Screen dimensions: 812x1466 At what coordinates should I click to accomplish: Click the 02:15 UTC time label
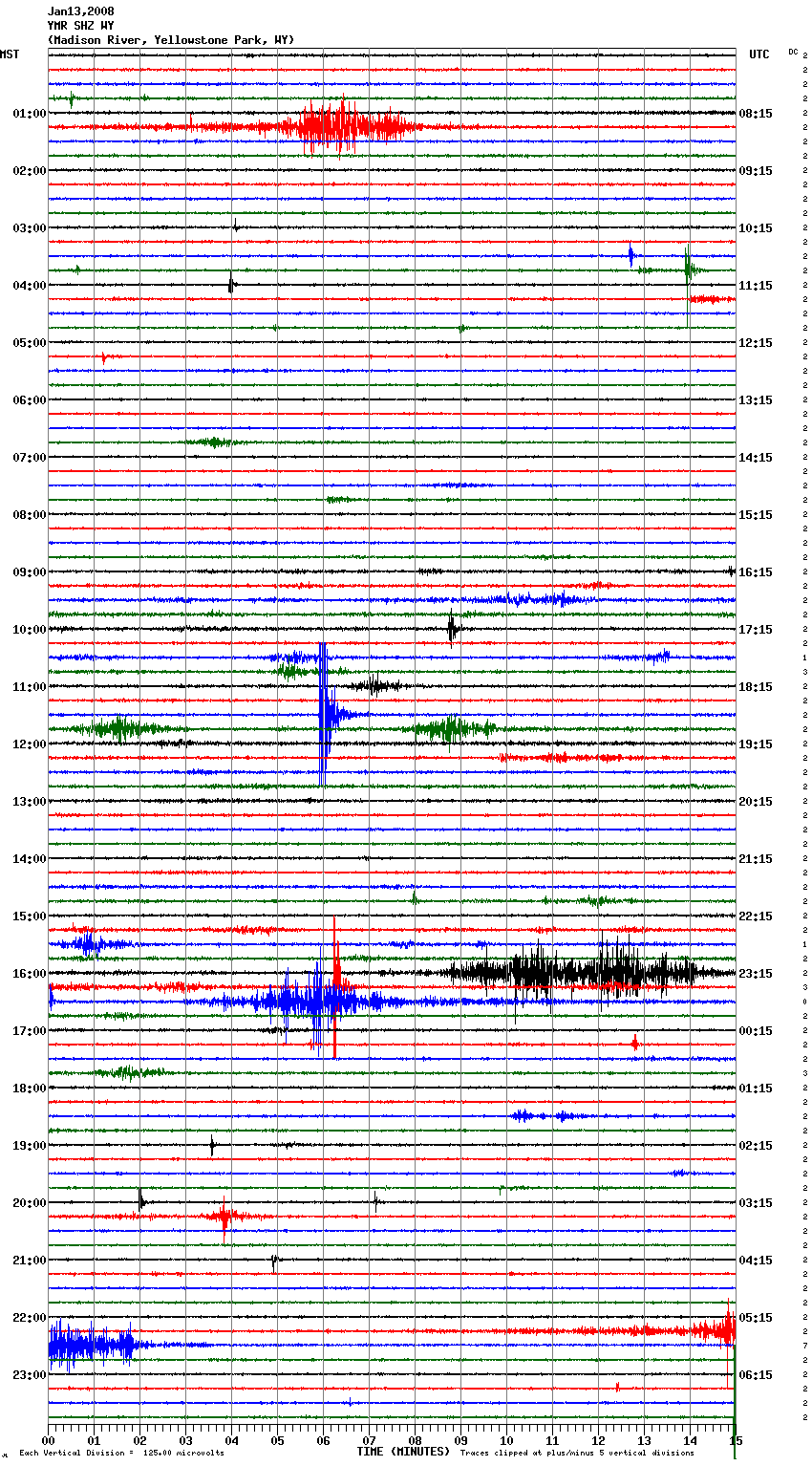coord(756,1146)
